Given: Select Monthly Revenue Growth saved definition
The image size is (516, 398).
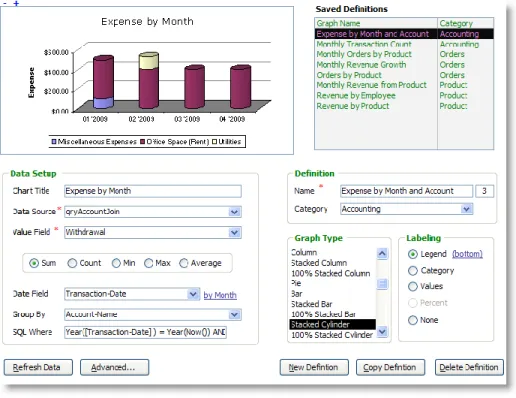Looking at the screenshot, I should click(361, 65).
